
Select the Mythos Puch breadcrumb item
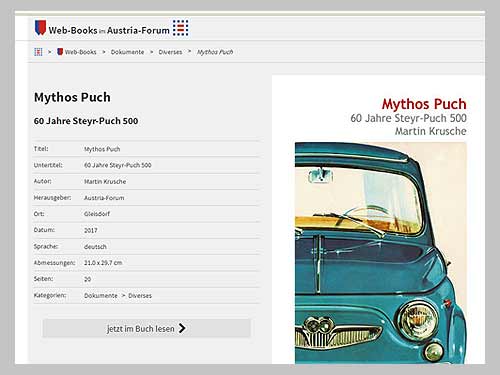click(x=215, y=52)
